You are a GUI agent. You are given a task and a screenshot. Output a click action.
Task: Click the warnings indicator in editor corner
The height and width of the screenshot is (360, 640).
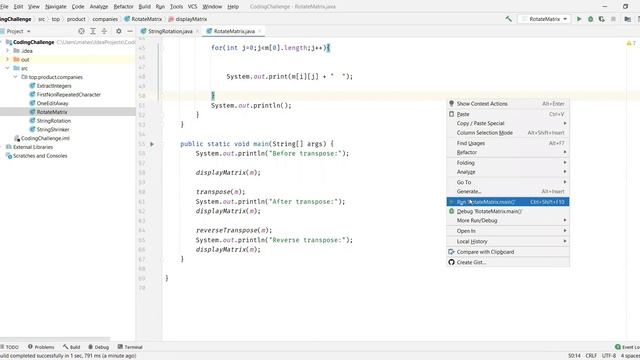point(631,43)
